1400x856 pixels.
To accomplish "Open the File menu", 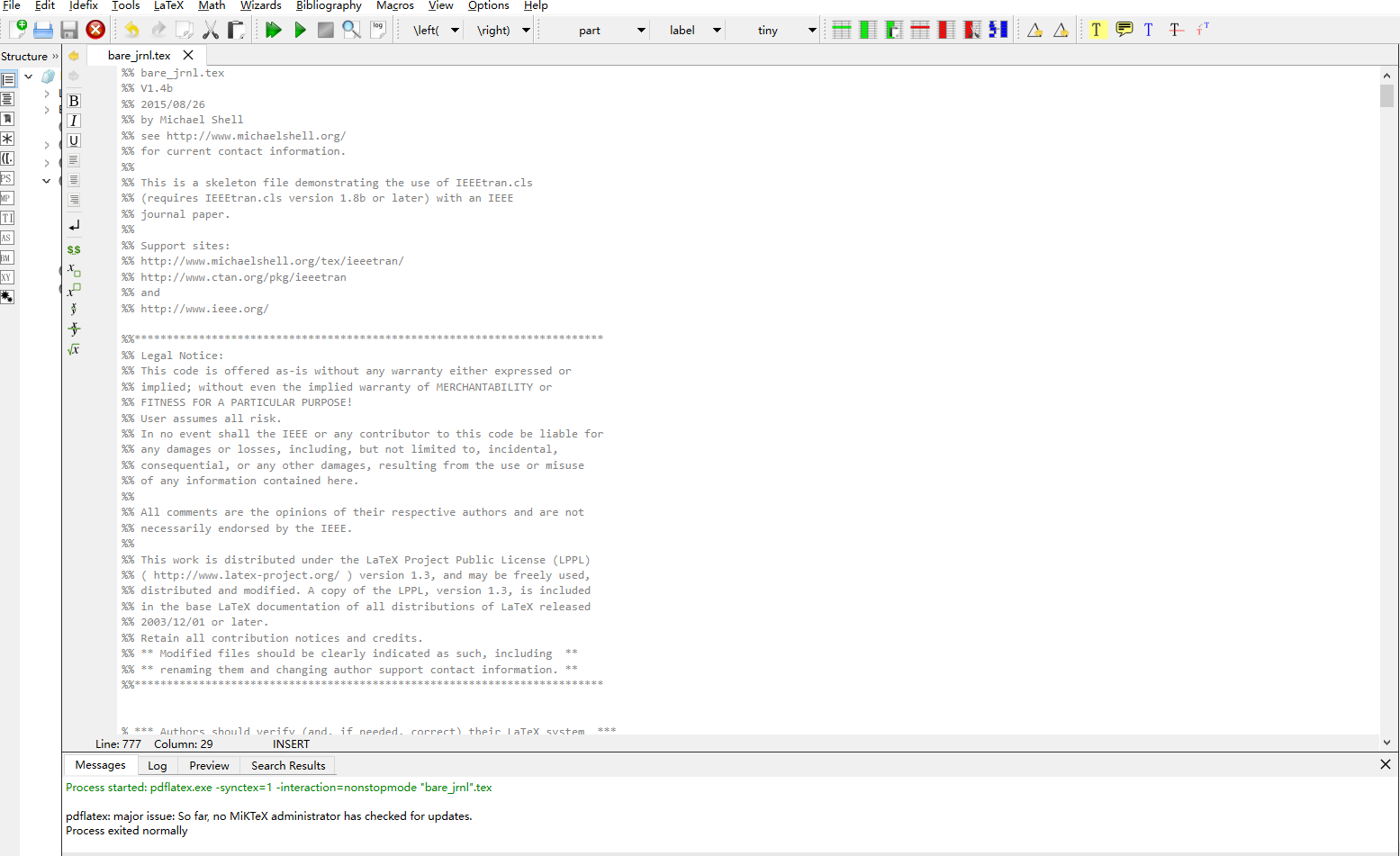I will click(x=12, y=5).
